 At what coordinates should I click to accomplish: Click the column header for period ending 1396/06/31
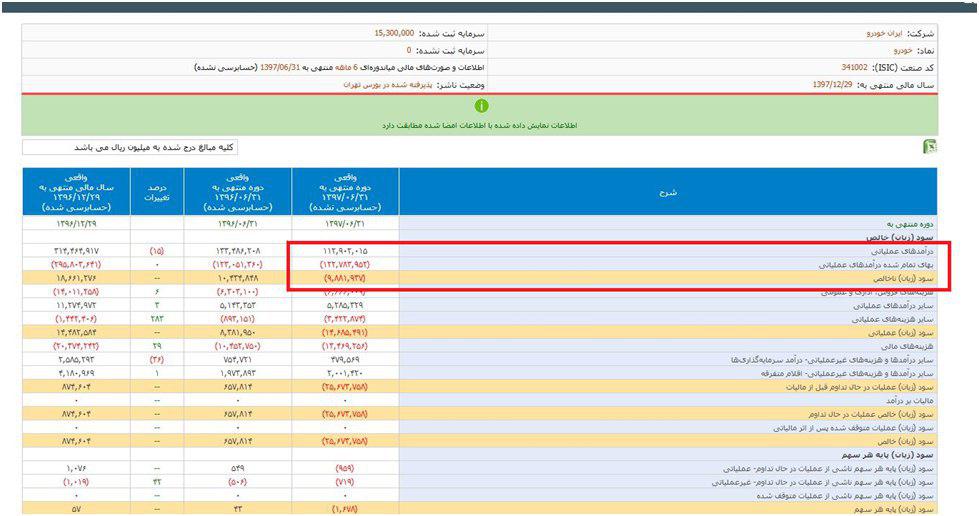(x=238, y=192)
